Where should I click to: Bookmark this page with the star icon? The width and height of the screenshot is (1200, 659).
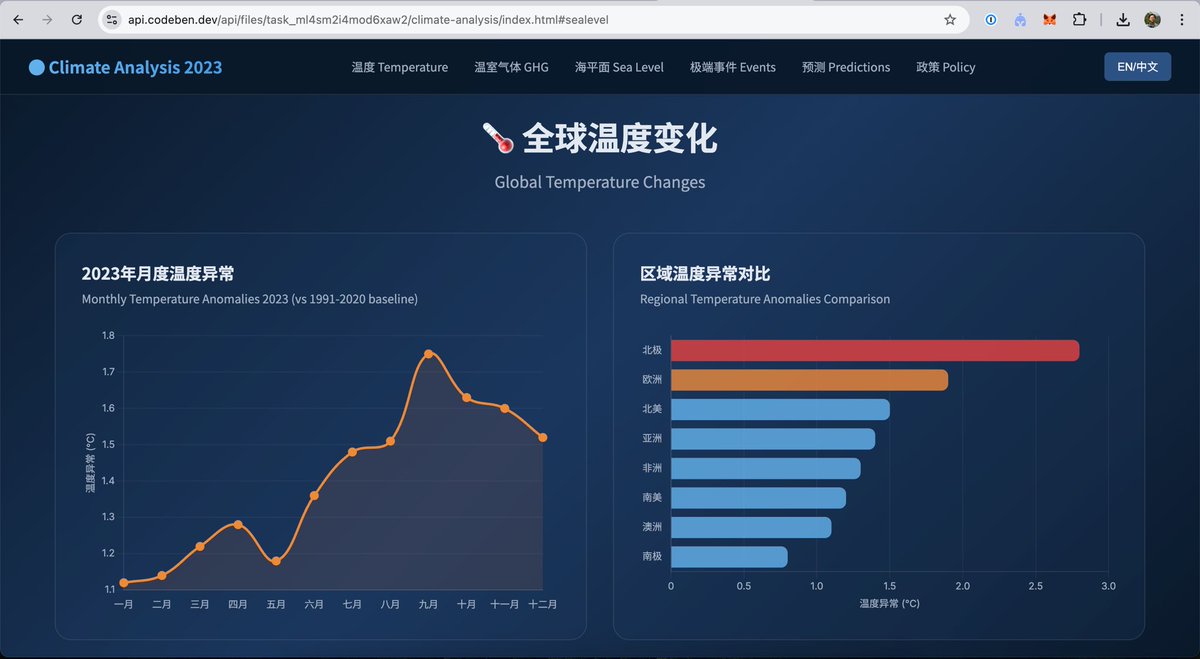click(949, 20)
